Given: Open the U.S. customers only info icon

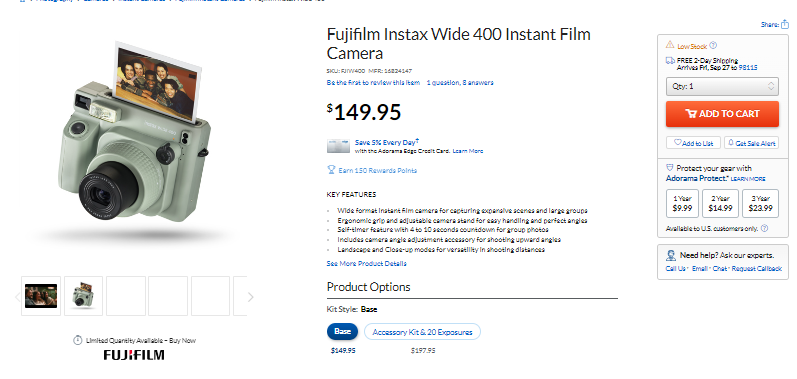Looking at the screenshot, I should pos(764,229).
